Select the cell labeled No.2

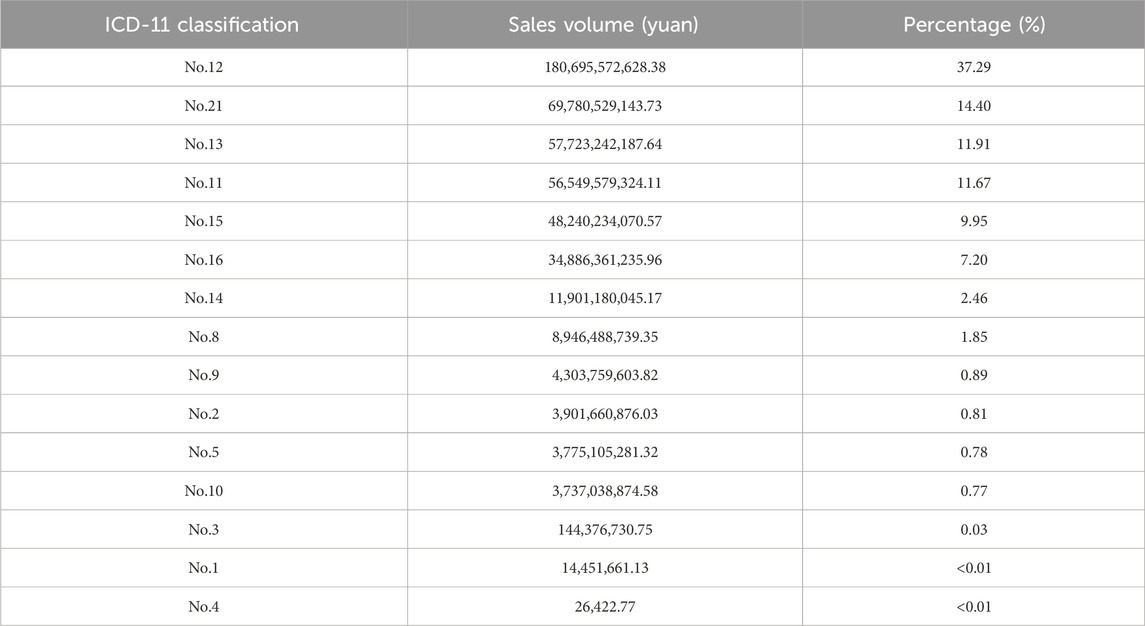[x=204, y=414]
